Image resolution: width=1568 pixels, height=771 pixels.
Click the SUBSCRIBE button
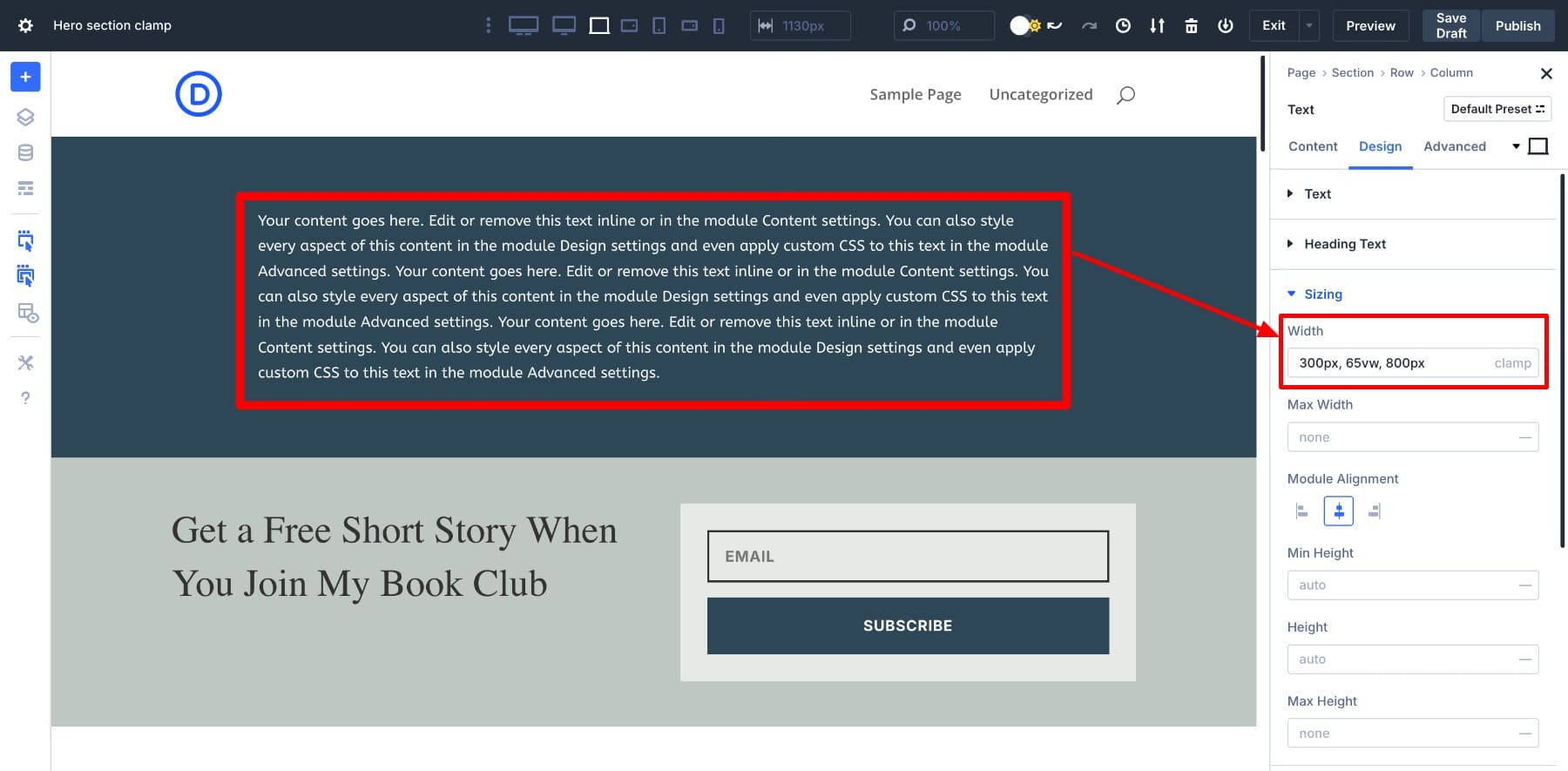908,626
